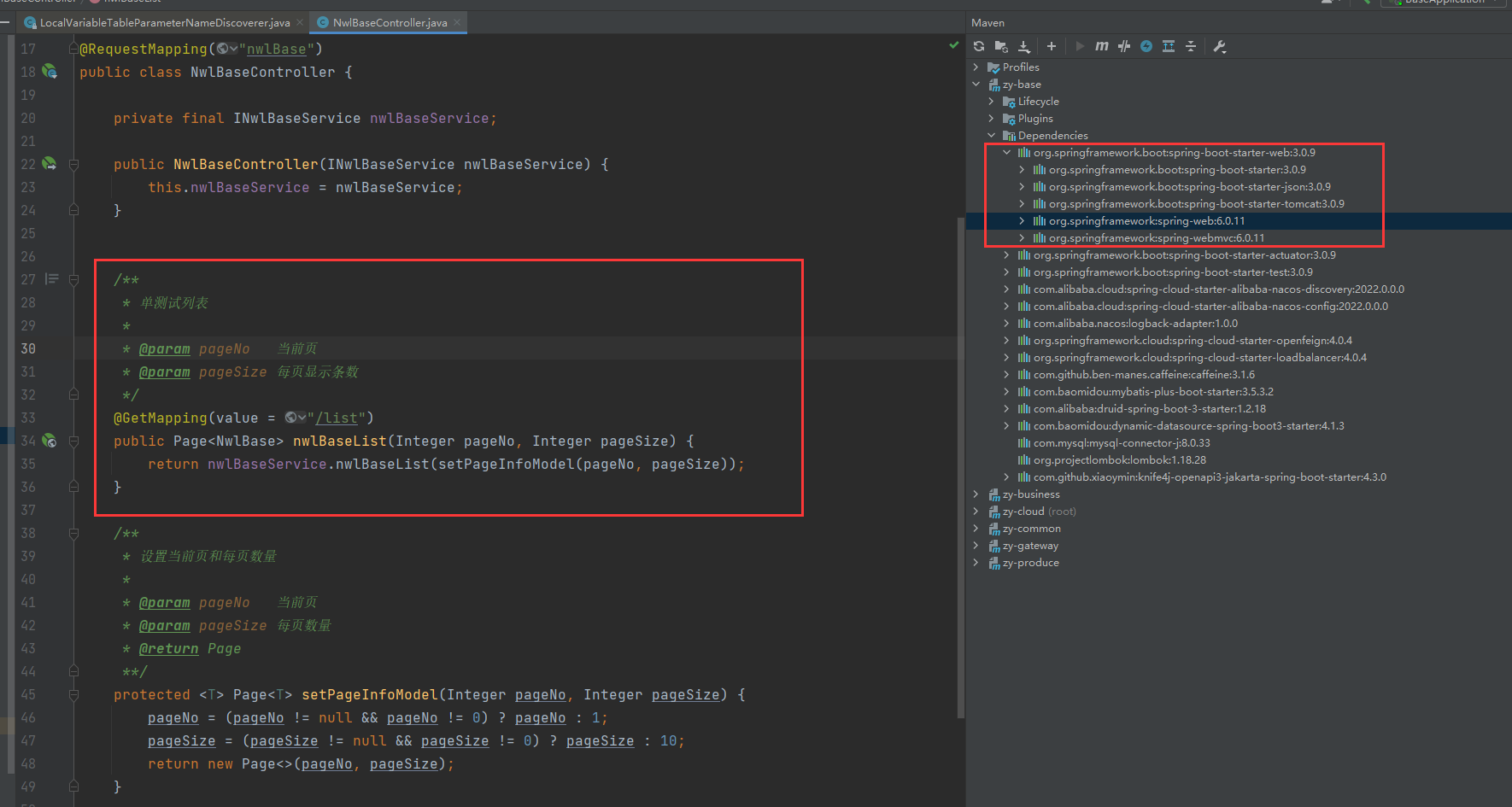1512x807 pixels.
Task: Fold the Javadoc comment starting line 38
Action: 73,533
